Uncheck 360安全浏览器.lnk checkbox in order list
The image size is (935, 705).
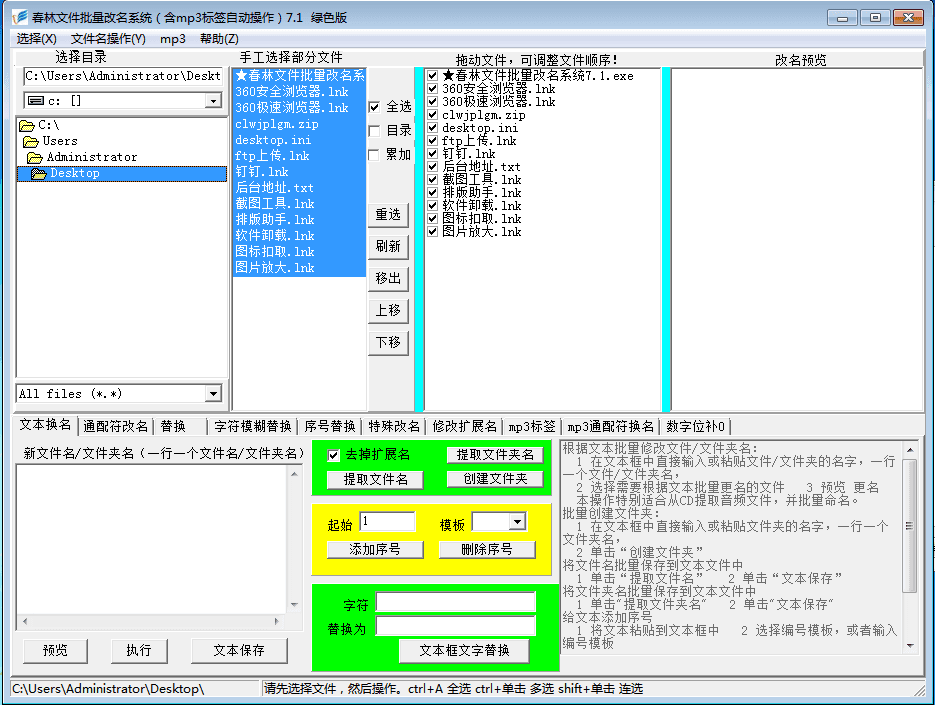[x=433, y=89]
